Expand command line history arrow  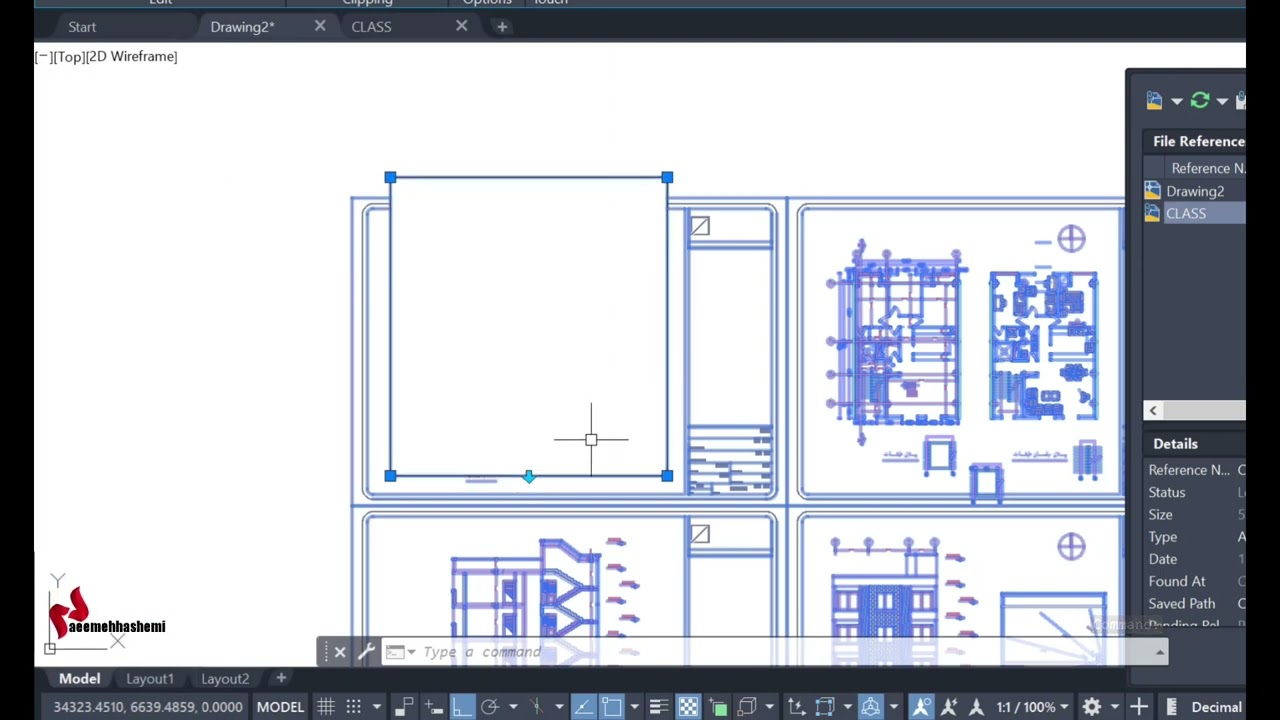pos(1160,652)
